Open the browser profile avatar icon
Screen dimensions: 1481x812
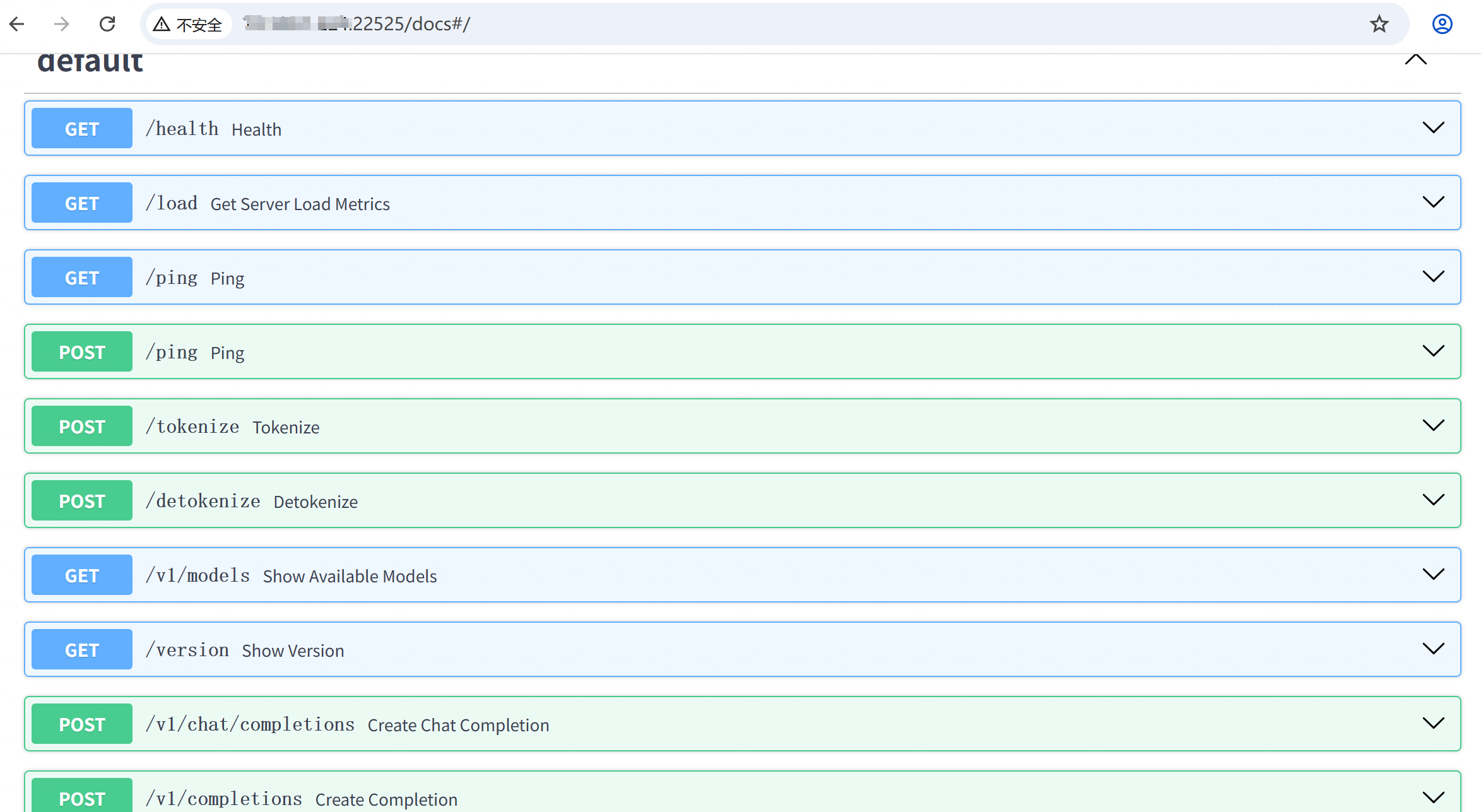(x=1442, y=24)
